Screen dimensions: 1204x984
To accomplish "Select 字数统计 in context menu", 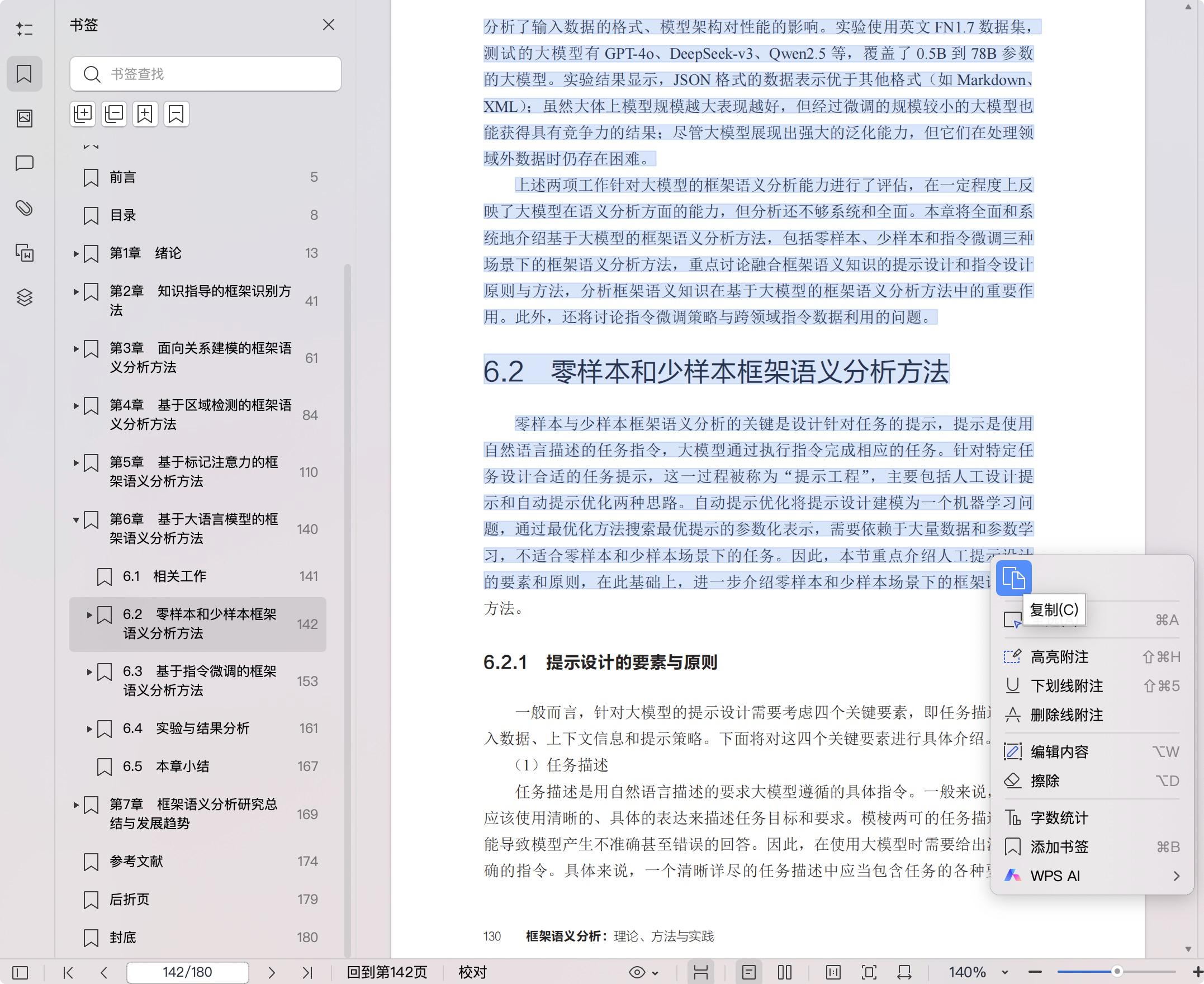I will tap(1092, 817).
